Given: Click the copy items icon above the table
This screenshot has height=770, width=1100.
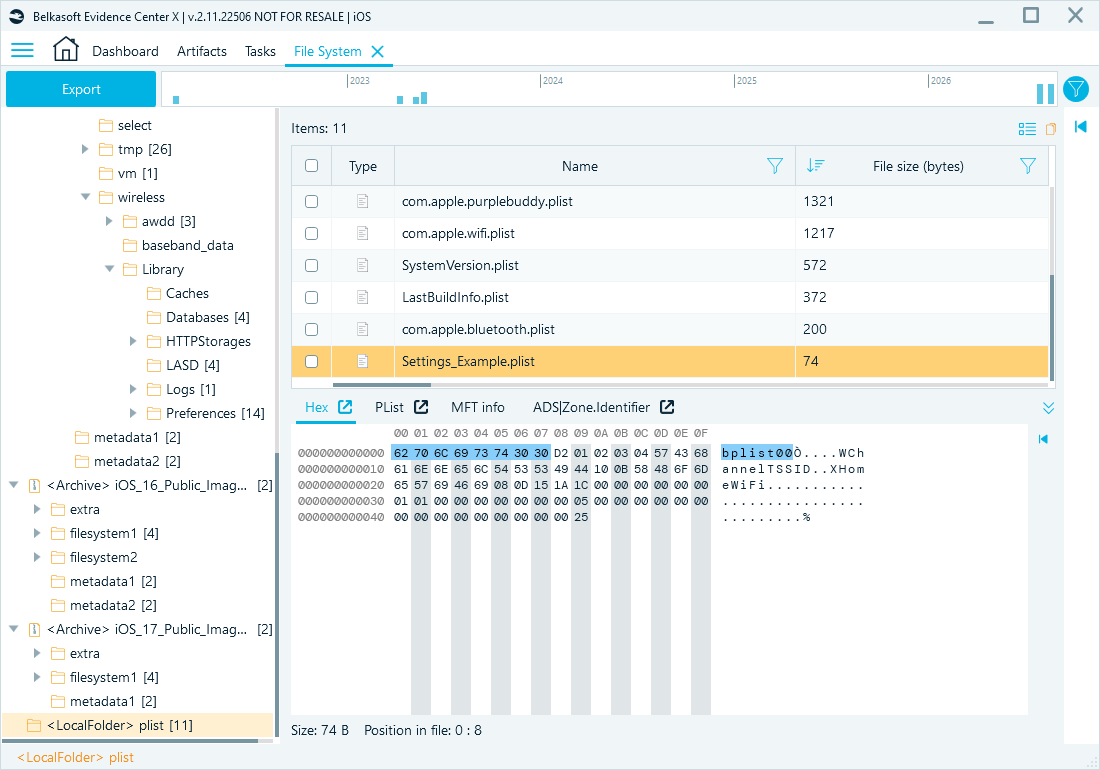Looking at the screenshot, I should point(1051,128).
